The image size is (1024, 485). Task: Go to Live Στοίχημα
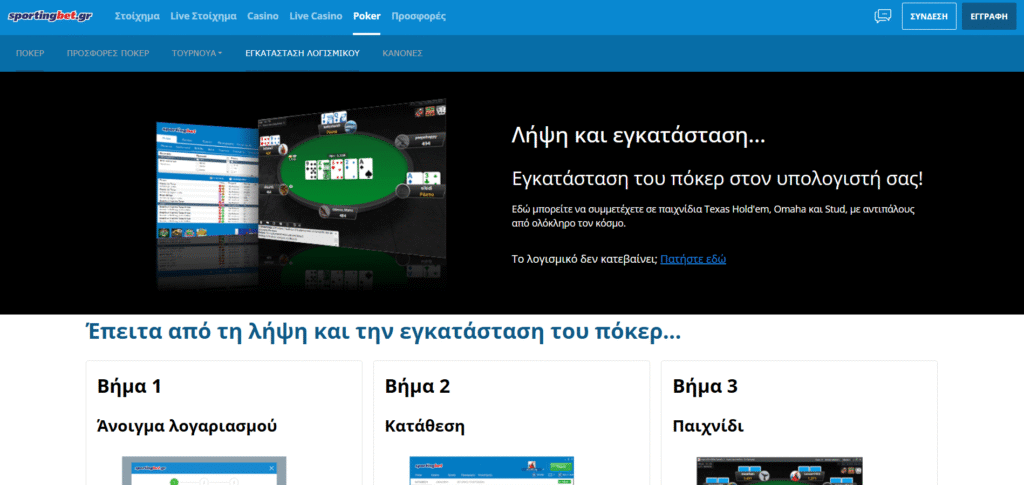pos(203,17)
